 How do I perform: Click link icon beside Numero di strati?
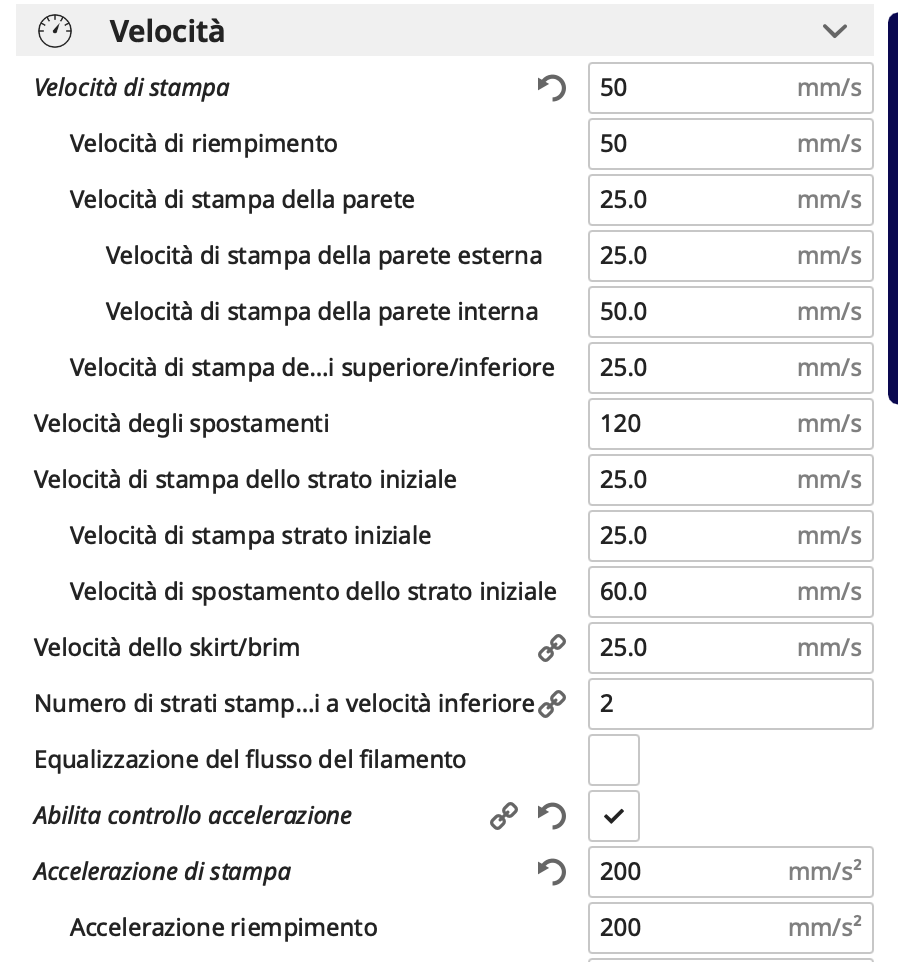pyautogui.click(x=551, y=704)
